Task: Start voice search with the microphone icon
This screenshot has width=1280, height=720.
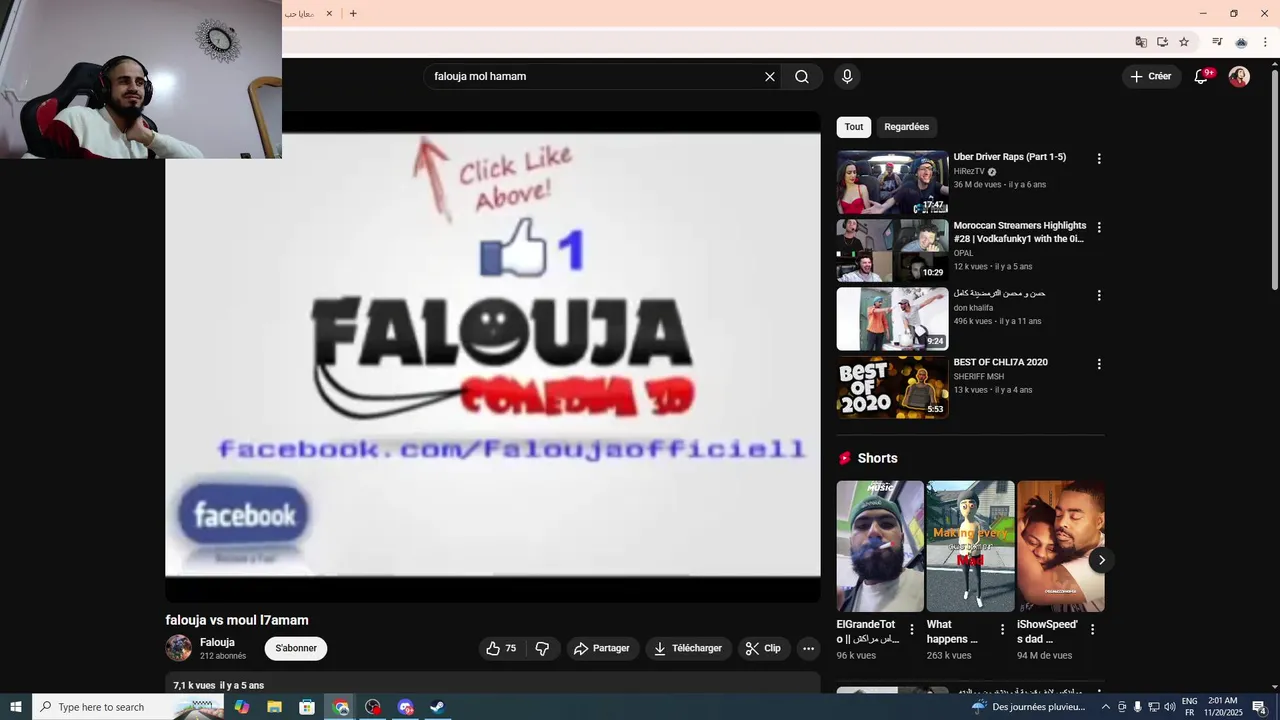Action: (x=847, y=76)
